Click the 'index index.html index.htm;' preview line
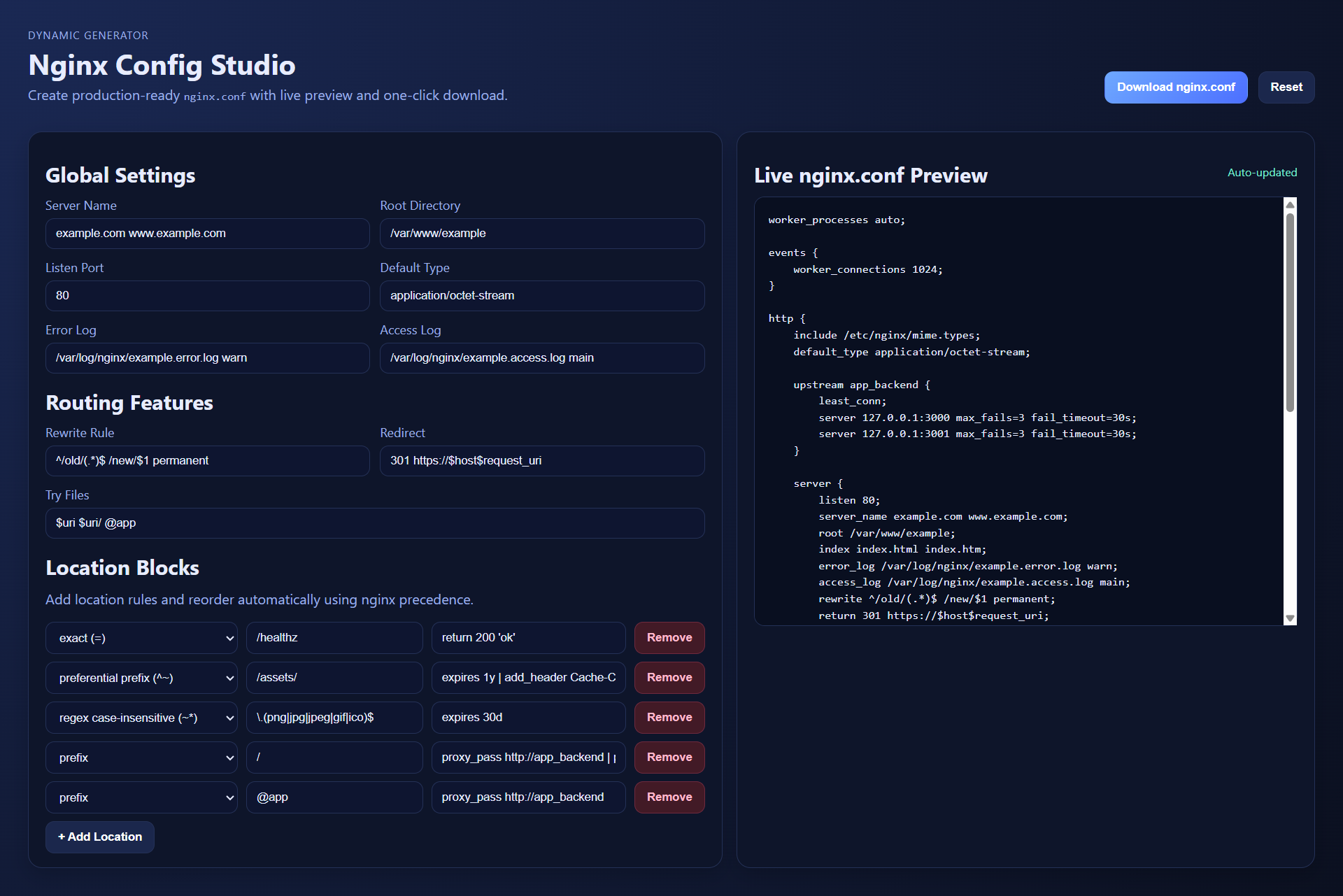The height and width of the screenshot is (896, 1343). coord(902,550)
